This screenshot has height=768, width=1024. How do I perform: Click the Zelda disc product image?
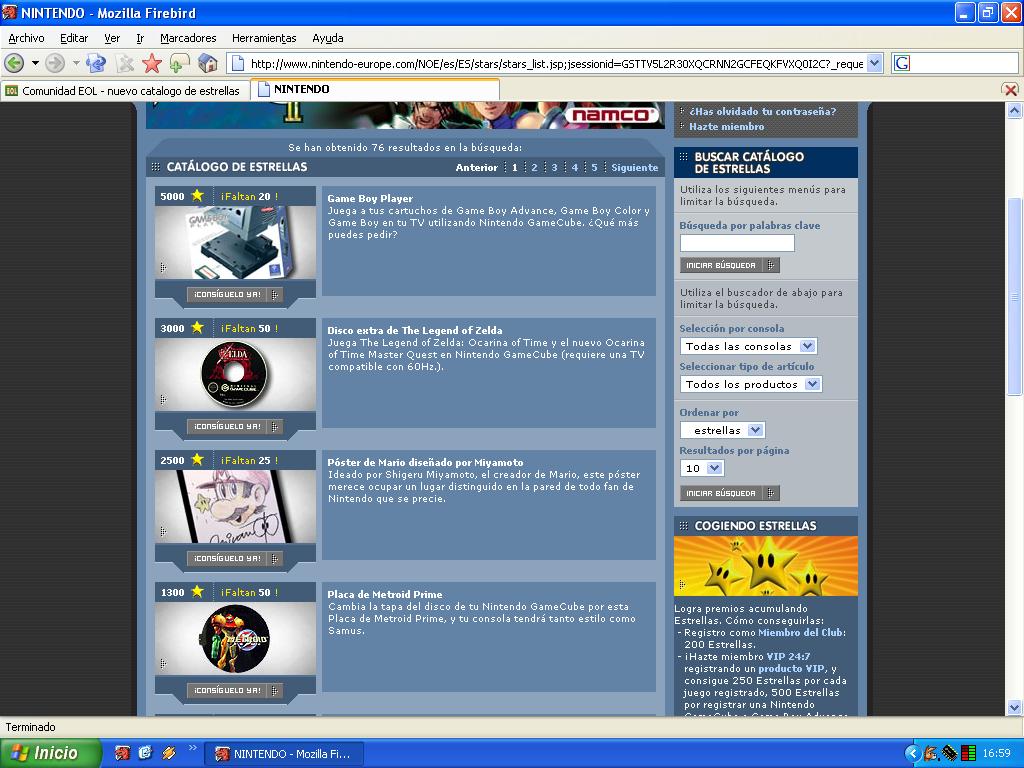[236, 375]
